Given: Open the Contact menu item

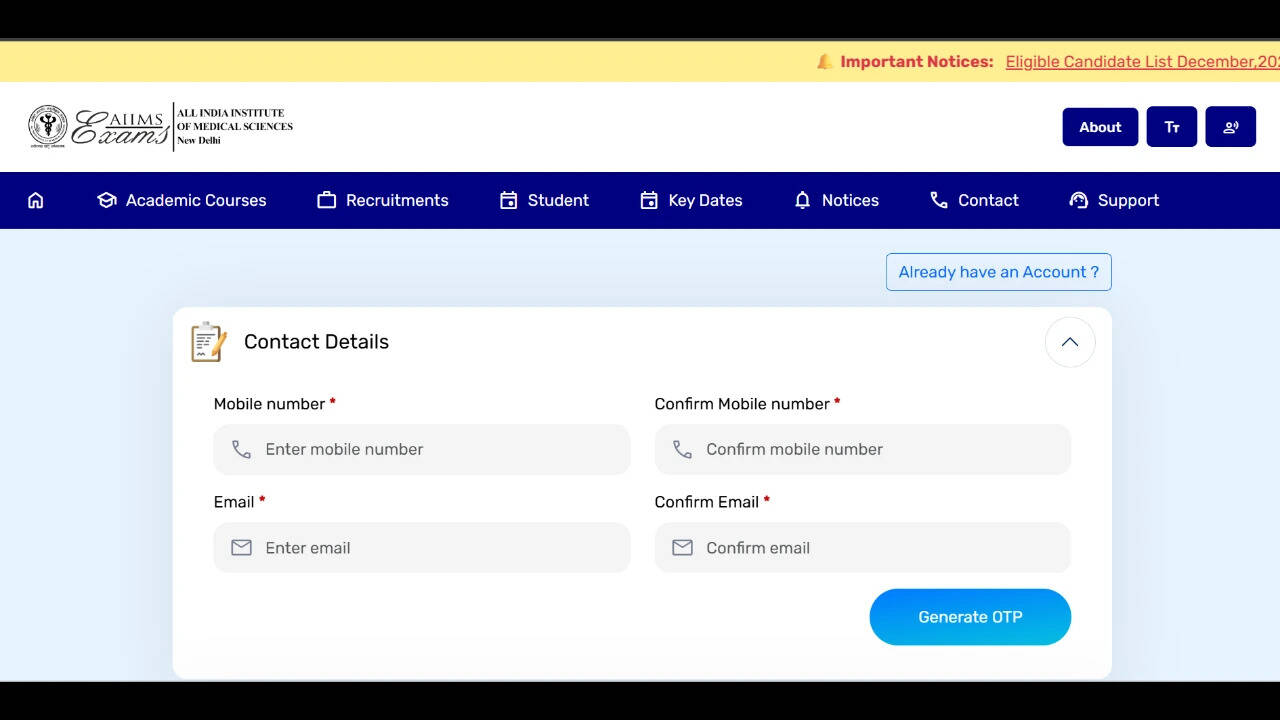Looking at the screenshot, I should 974,200.
